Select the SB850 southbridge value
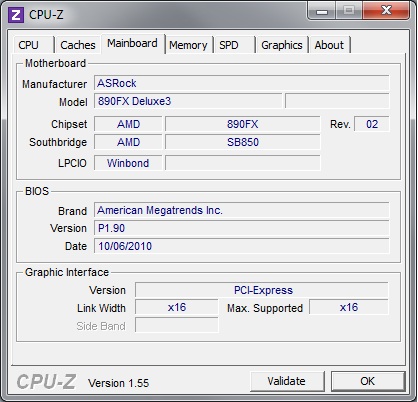 243,142
